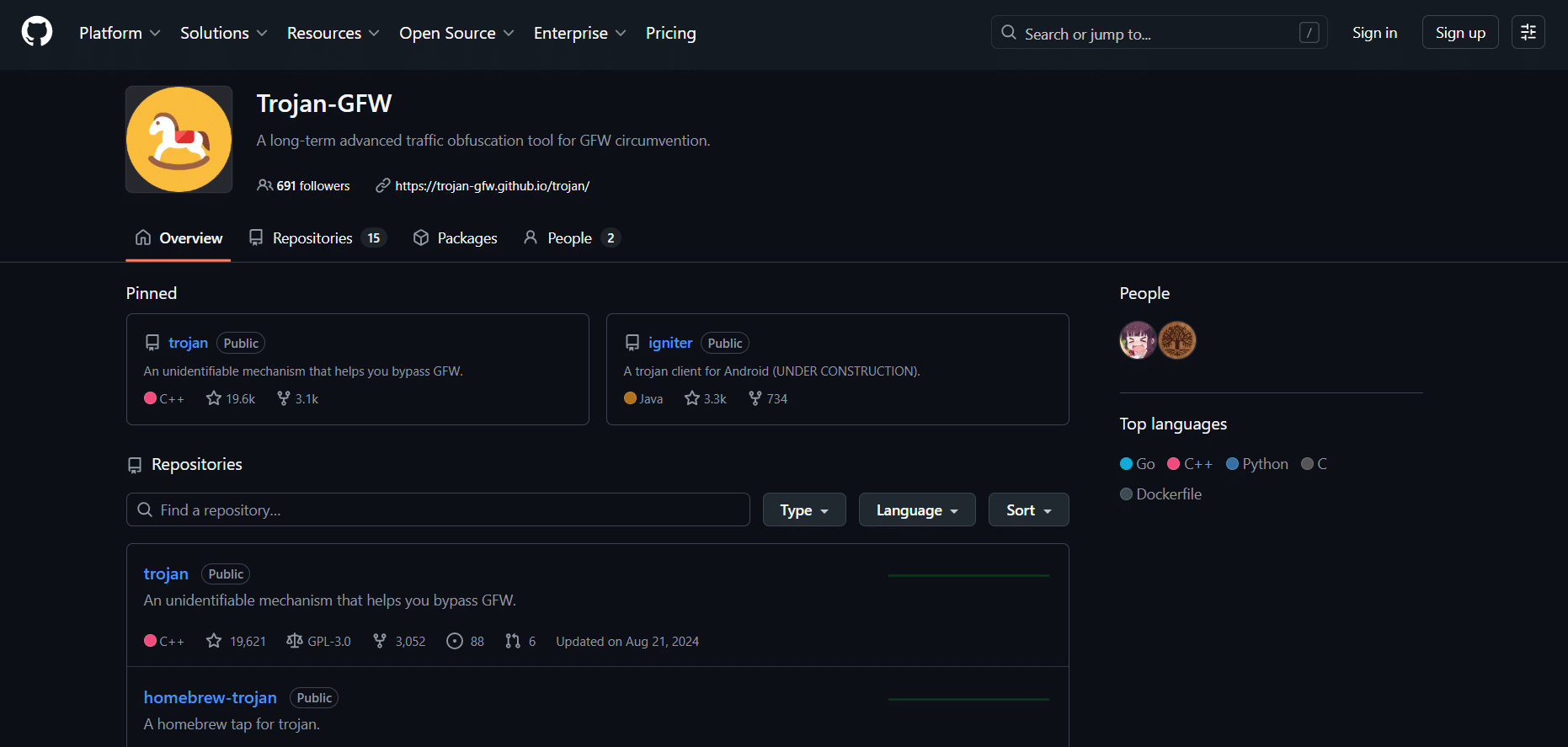Image resolution: width=1568 pixels, height=747 pixels.
Task: Click the fork icon showing 3,052
Action: pyautogui.click(x=380, y=641)
